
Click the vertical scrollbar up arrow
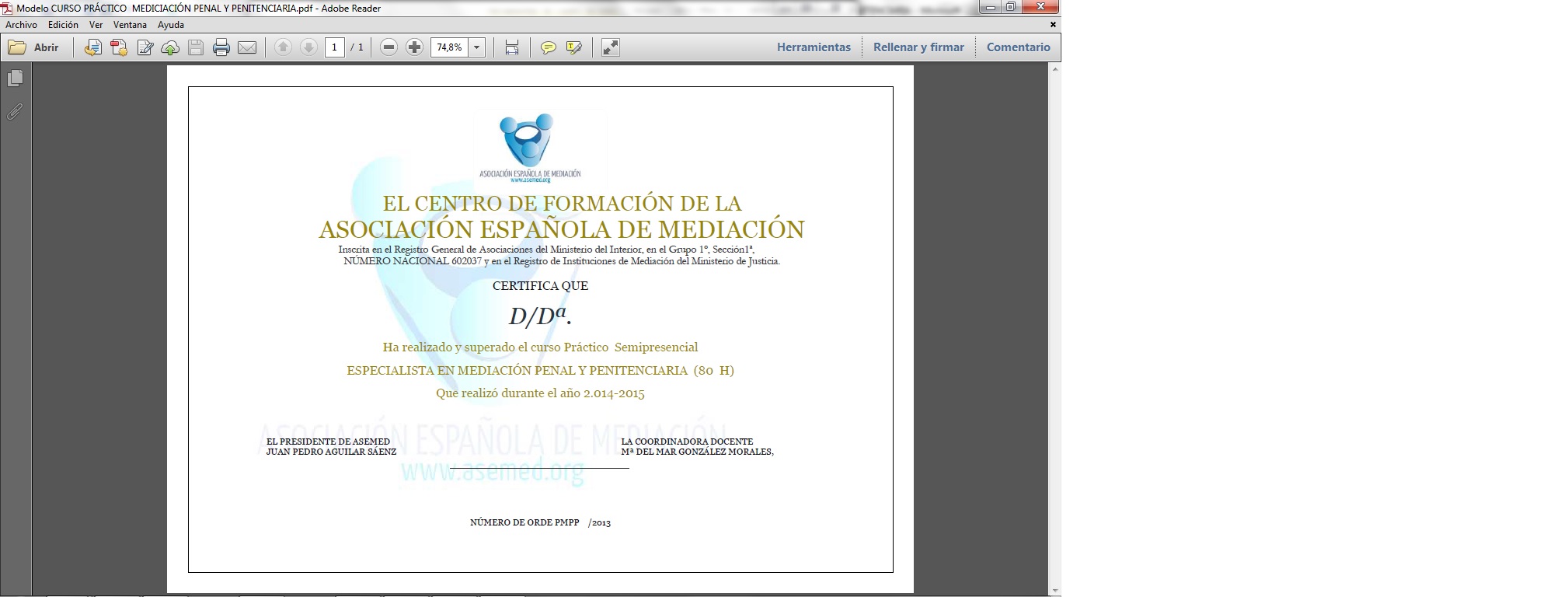1054,70
